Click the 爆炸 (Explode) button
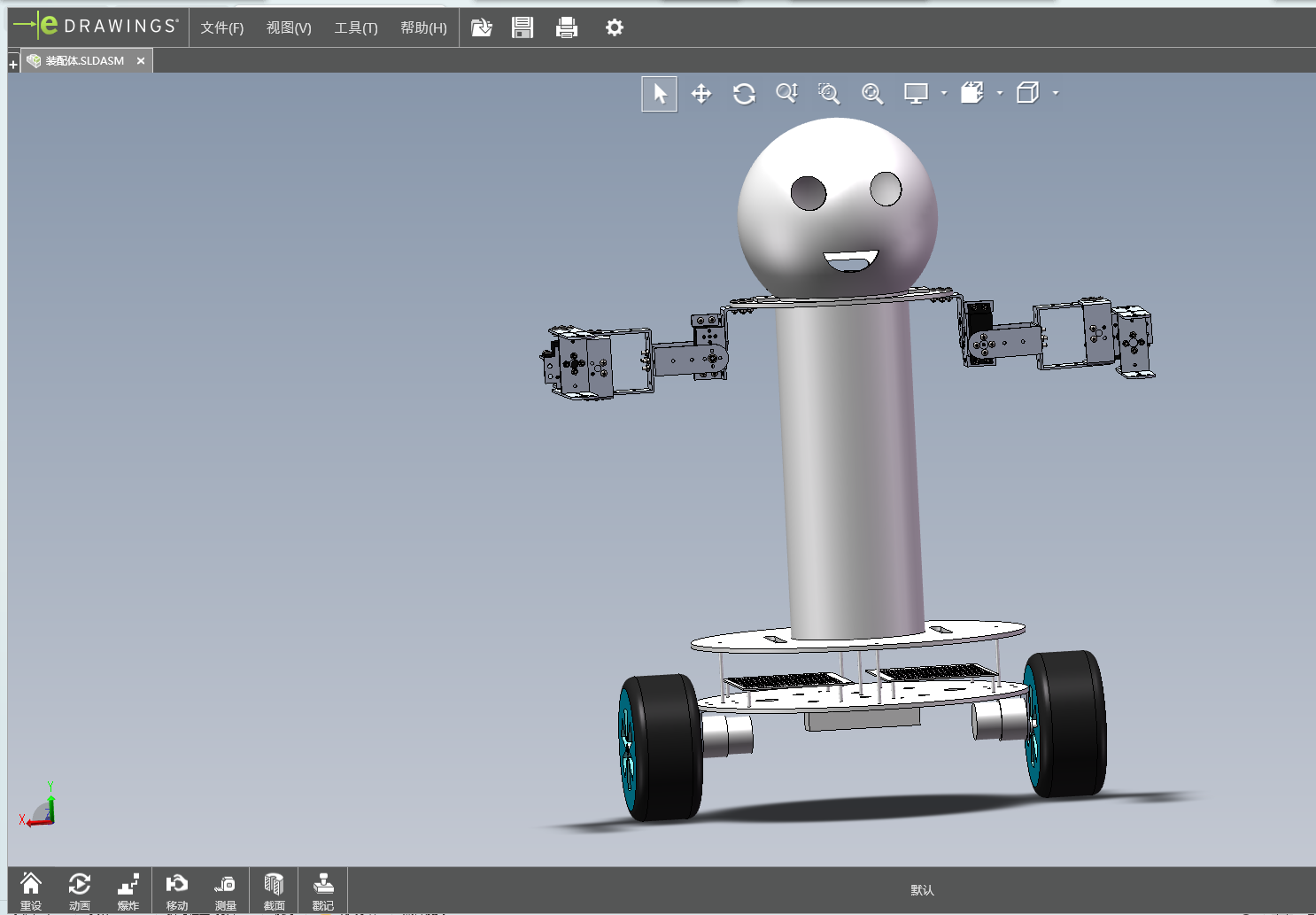The width and height of the screenshot is (1316, 915). click(x=128, y=889)
